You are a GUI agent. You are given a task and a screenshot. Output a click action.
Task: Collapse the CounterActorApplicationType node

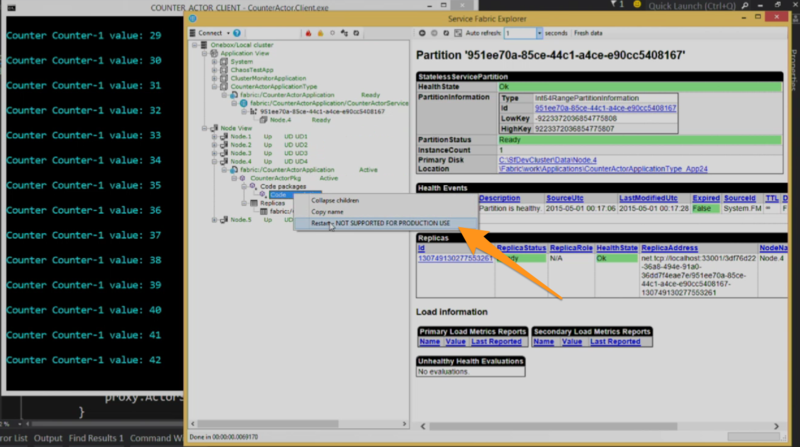(x=214, y=87)
